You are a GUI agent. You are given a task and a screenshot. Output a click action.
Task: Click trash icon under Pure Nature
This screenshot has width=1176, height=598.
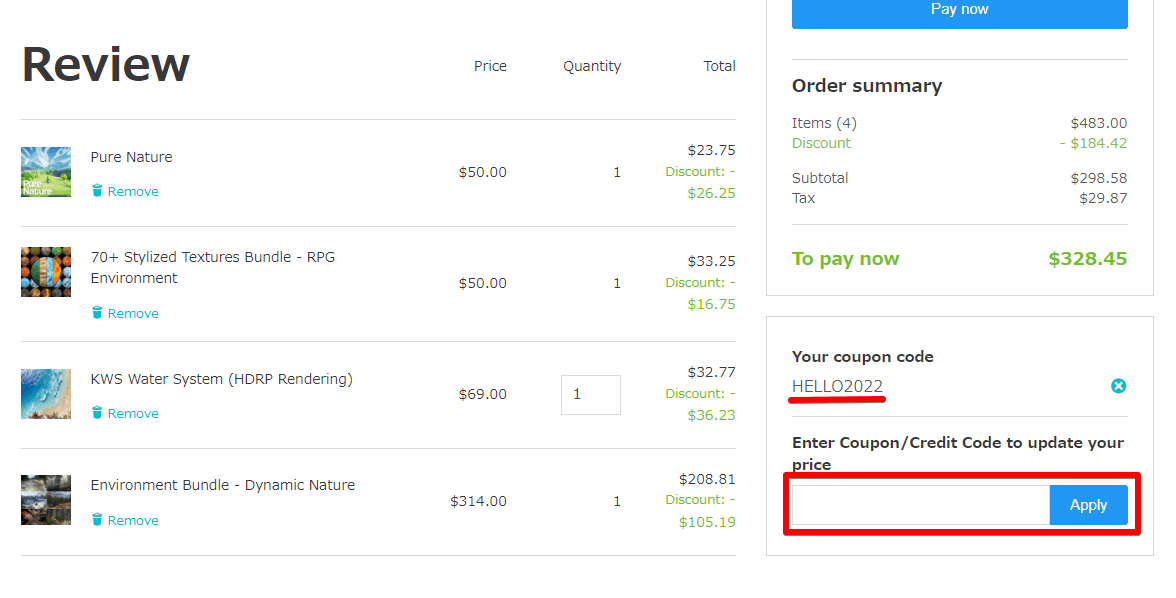pos(97,191)
